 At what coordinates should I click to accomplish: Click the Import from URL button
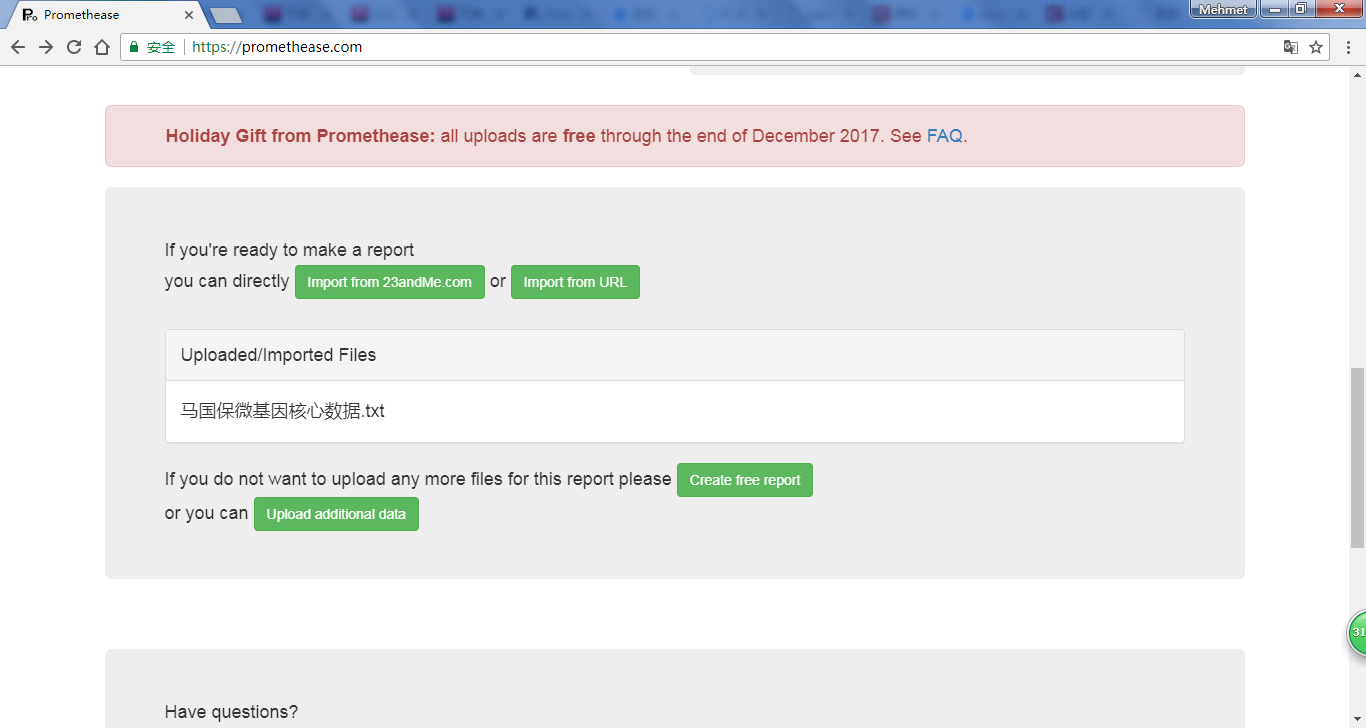575,282
